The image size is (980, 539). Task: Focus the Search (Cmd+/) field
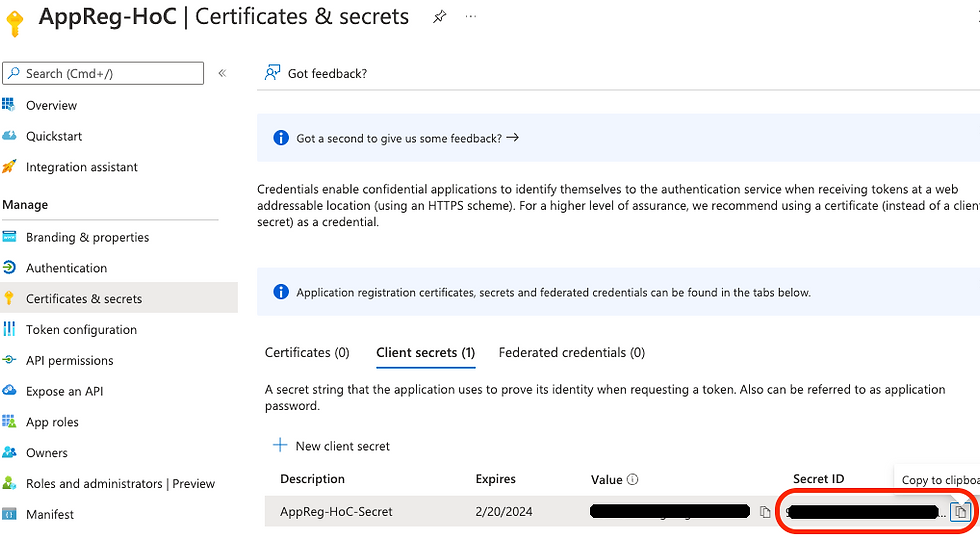coord(103,73)
